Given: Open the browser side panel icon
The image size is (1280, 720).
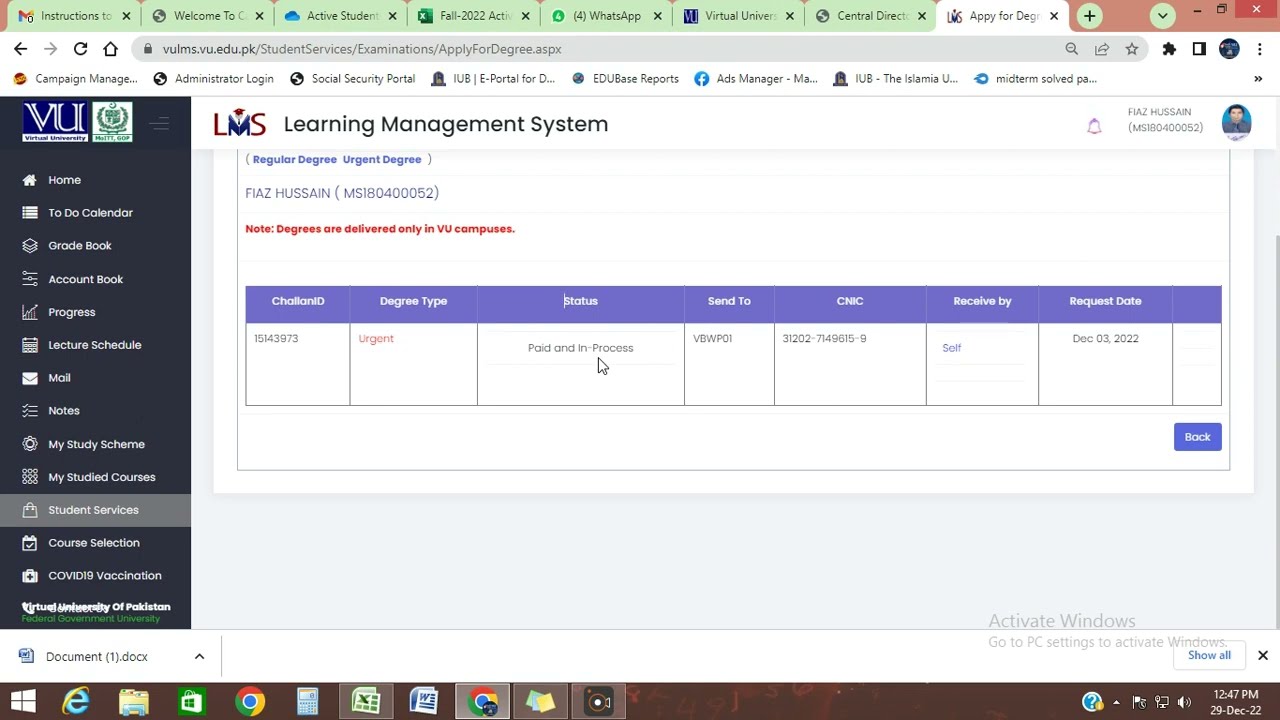Looking at the screenshot, I should tap(1199, 49).
